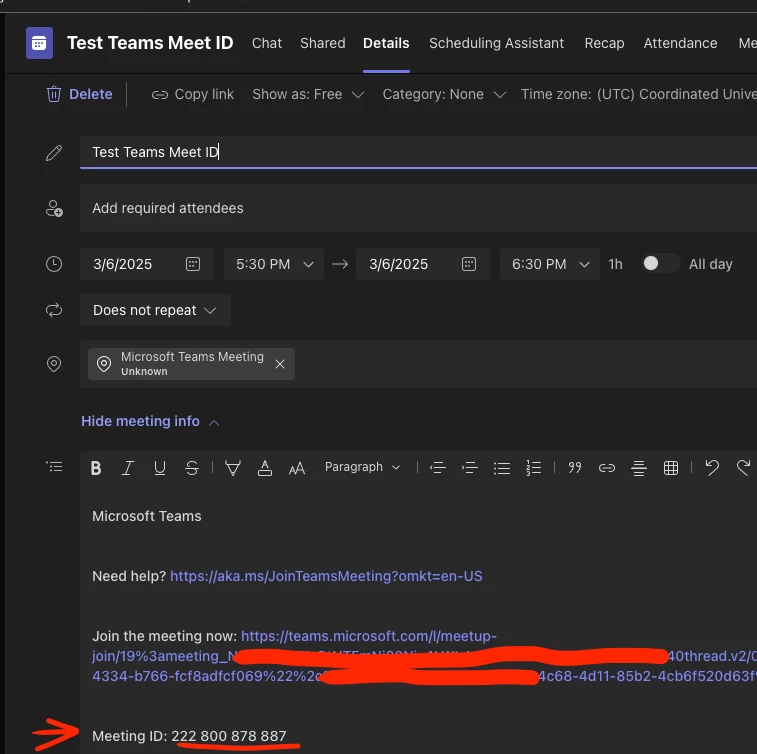Image resolution: width=757 pixels, height=754 pixels.
Task: Click the 1h duration label
Action: pos(616,264)
